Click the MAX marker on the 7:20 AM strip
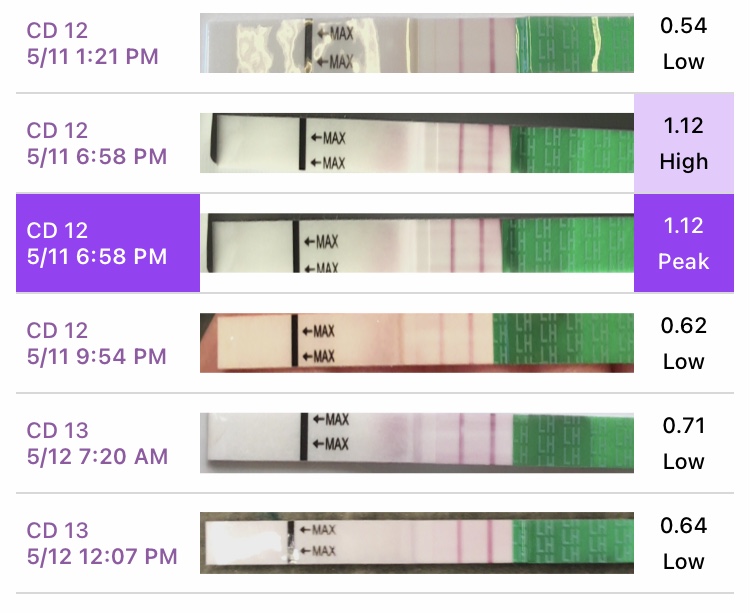The width and height of the screenshot is (750, 613). click(x=332, y=432)
